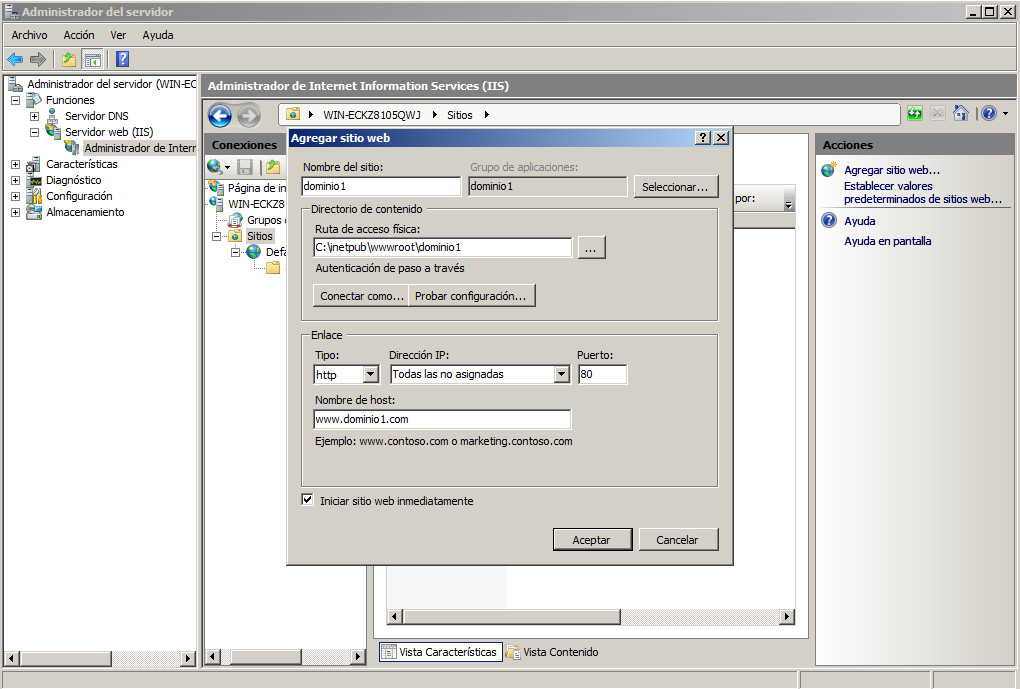1020x689 pixels.
Task: Click the IIS navigation back button
Action: pos(220,116)
